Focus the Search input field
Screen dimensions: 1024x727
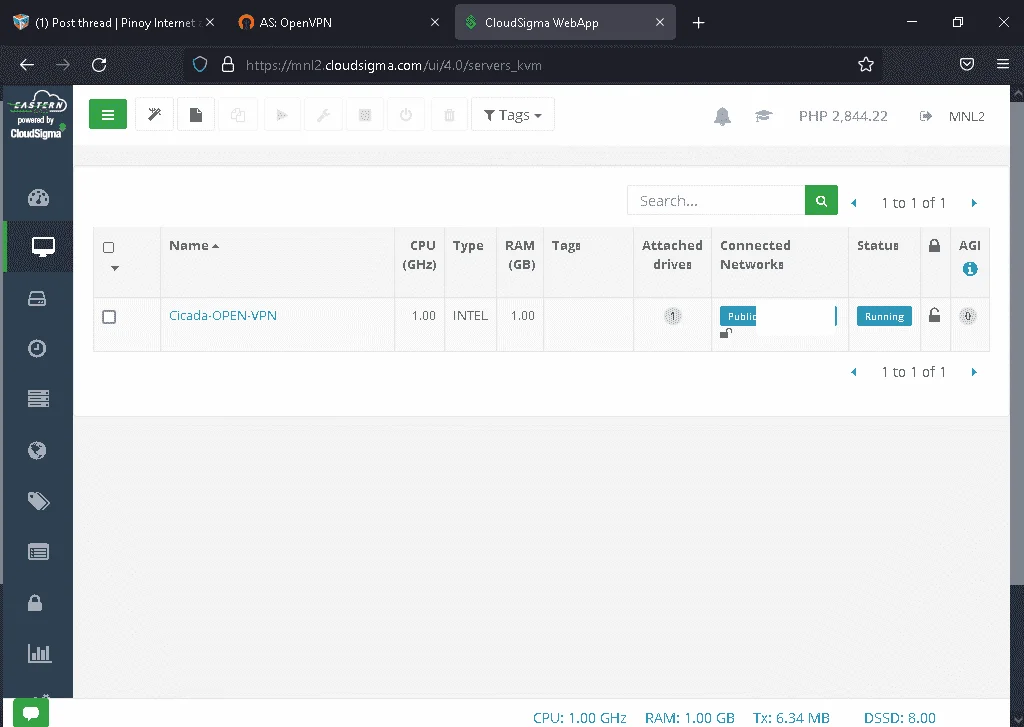click(x=716, y=201)
